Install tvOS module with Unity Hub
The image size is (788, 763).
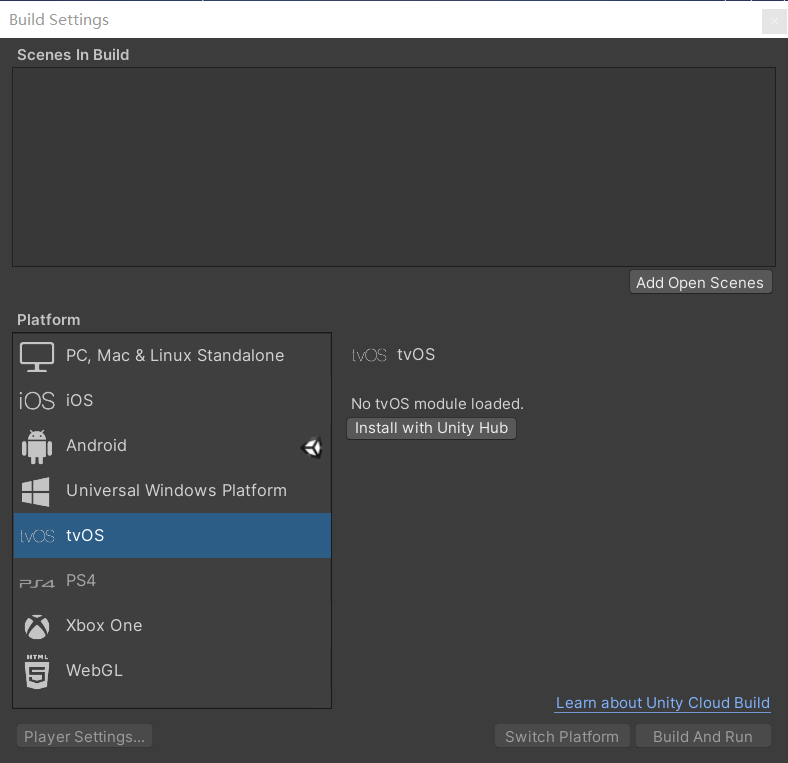[x=431, y=428]
